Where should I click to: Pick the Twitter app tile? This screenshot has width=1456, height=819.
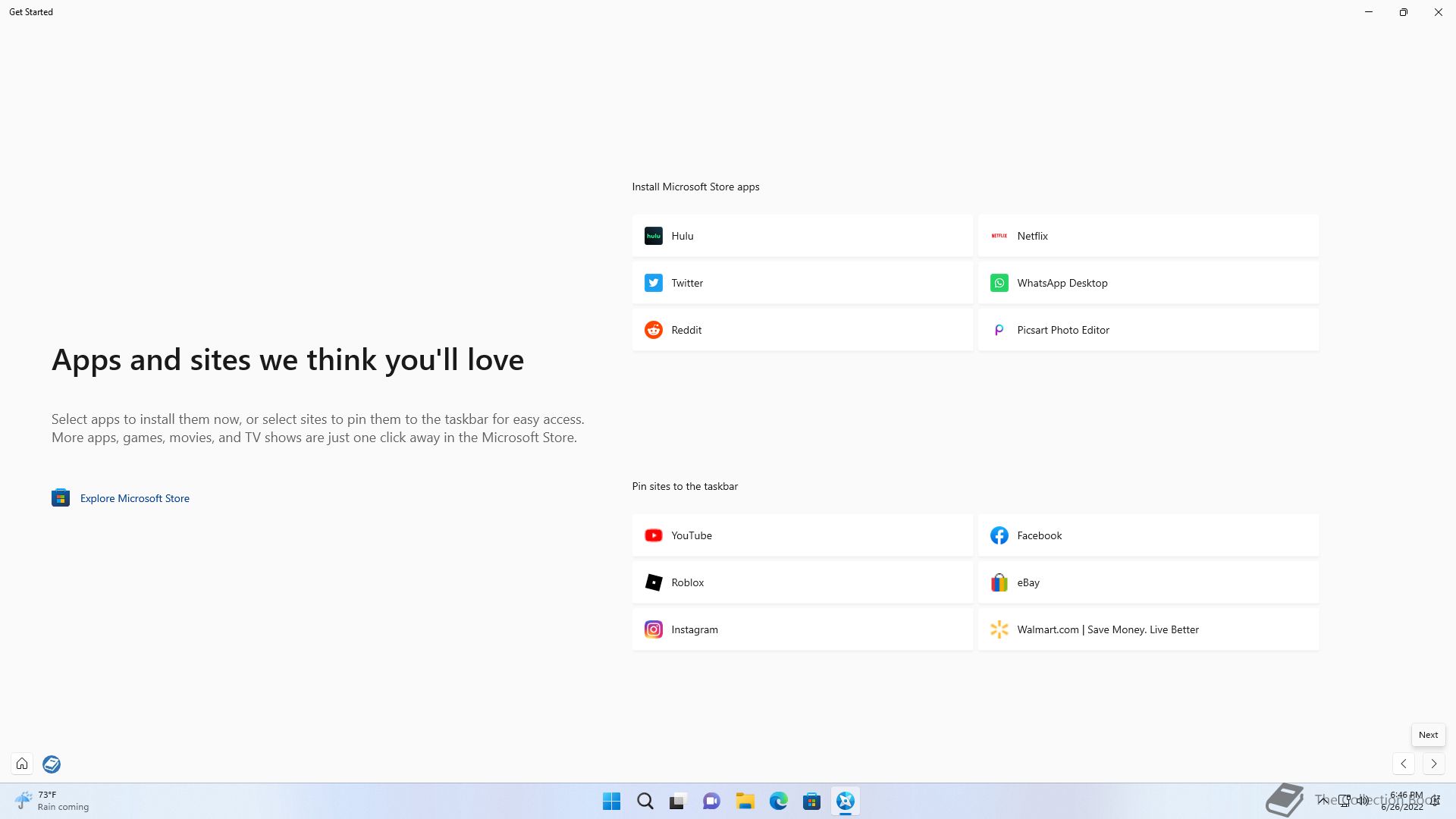(x=802, y=283)
